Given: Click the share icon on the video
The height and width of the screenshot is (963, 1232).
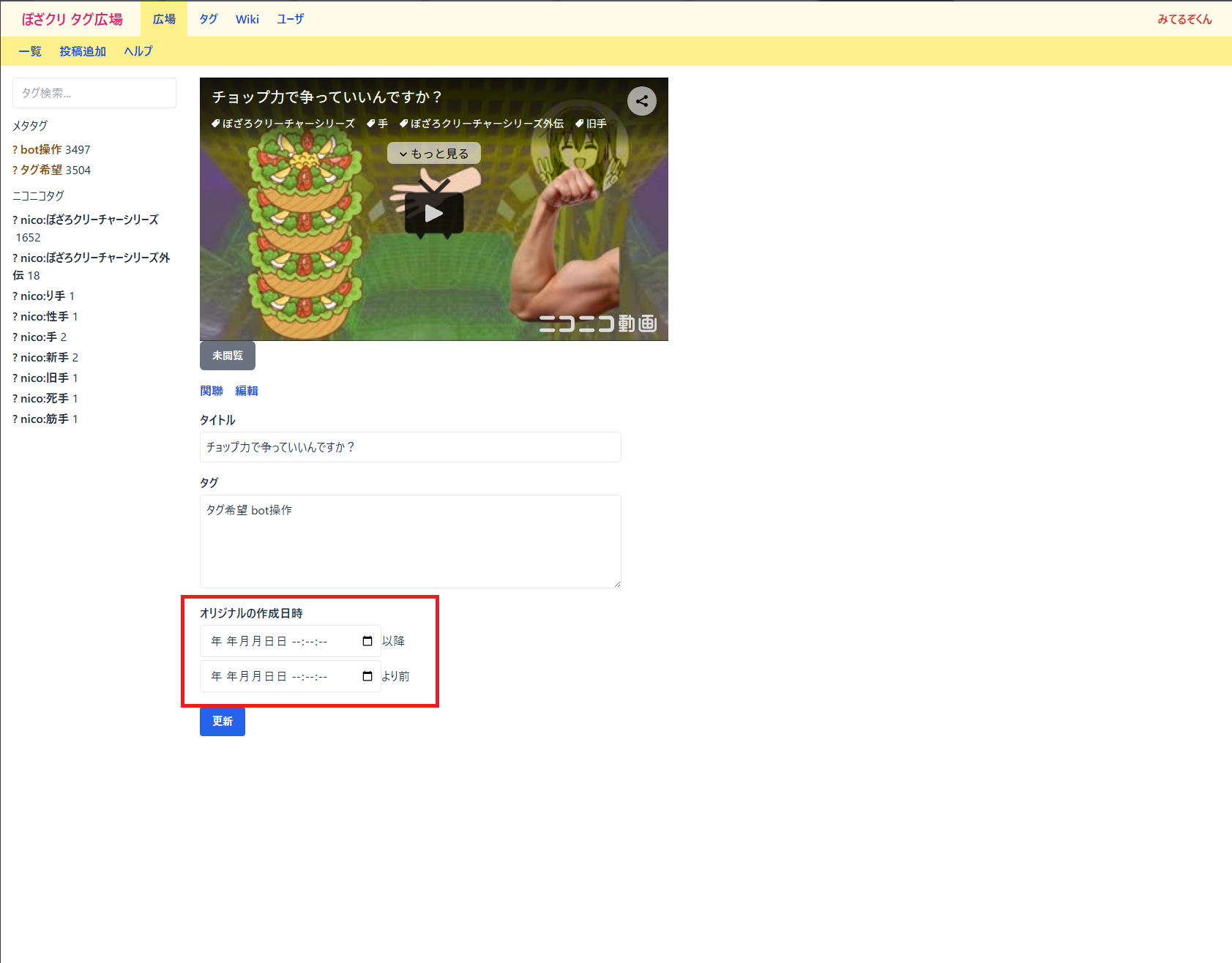Looking at the screenshot, I should click(x=641, y=101).
